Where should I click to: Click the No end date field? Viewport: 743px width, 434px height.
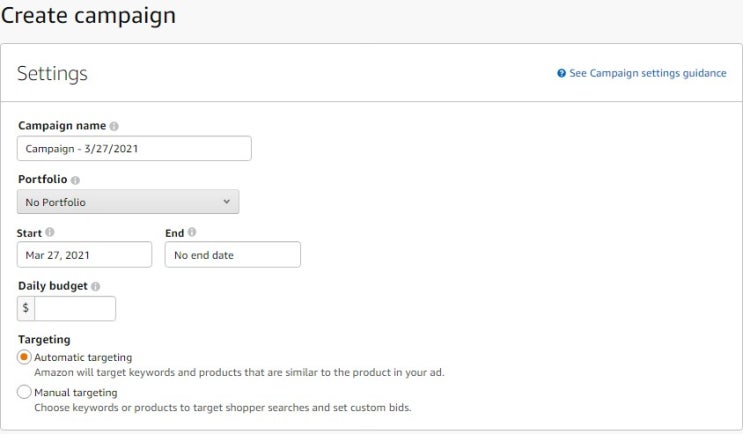(x=233, y=255)
